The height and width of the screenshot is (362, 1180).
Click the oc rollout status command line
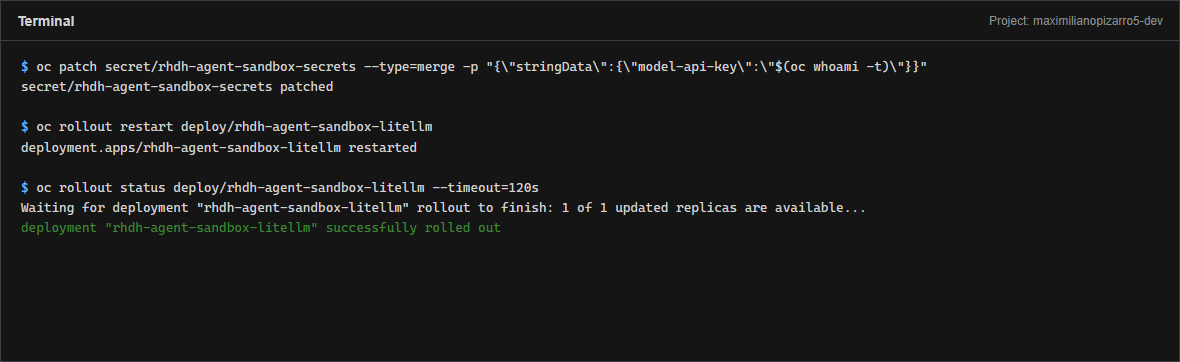[280, 187]
